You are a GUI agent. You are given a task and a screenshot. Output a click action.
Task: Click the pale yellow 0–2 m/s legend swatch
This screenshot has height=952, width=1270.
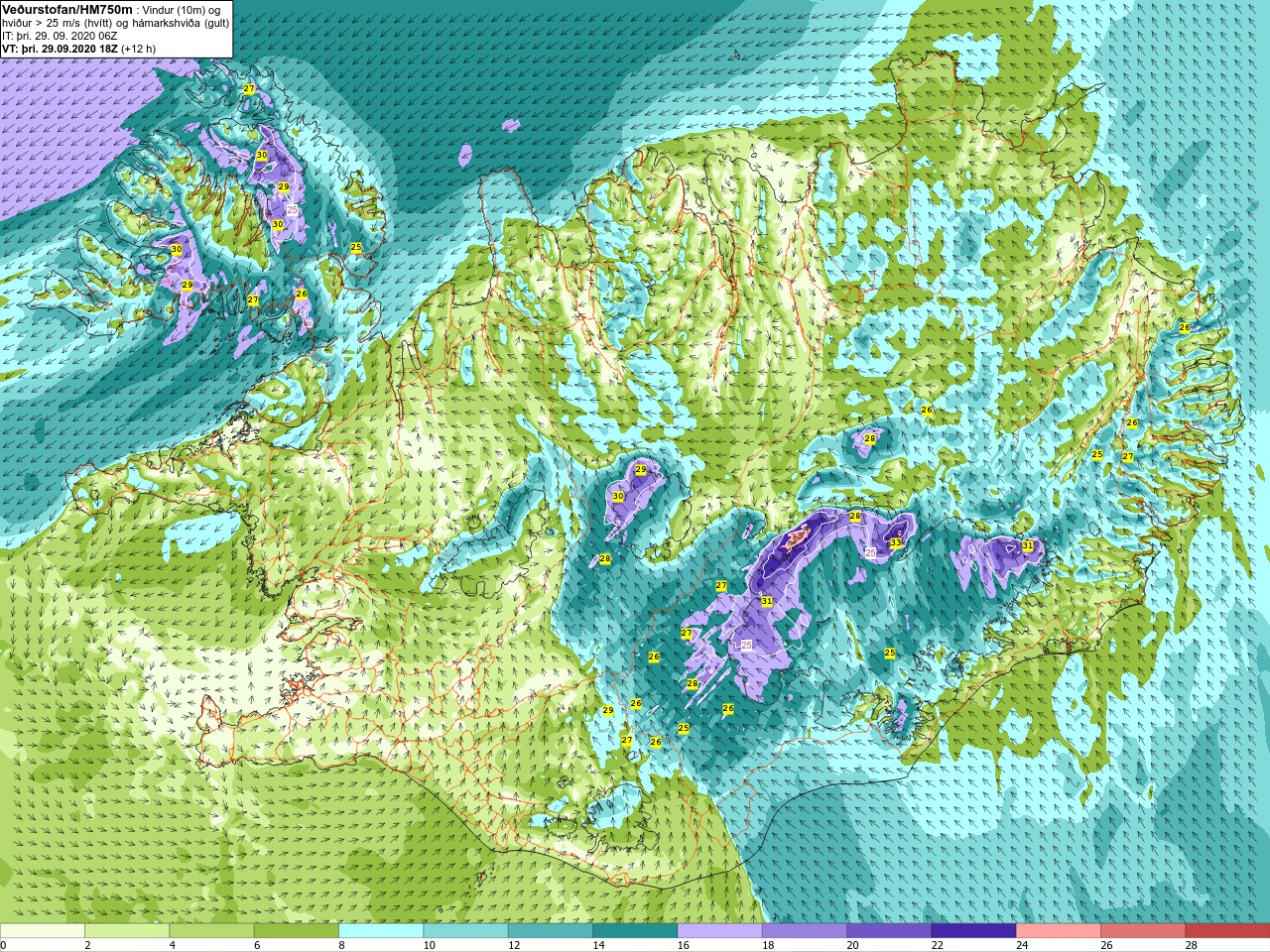43,931
